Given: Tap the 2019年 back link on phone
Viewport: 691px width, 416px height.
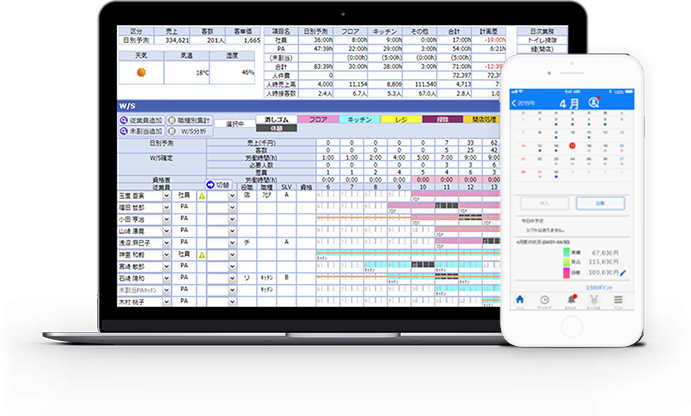Looking at the screenshot, I should click(522, 102).
